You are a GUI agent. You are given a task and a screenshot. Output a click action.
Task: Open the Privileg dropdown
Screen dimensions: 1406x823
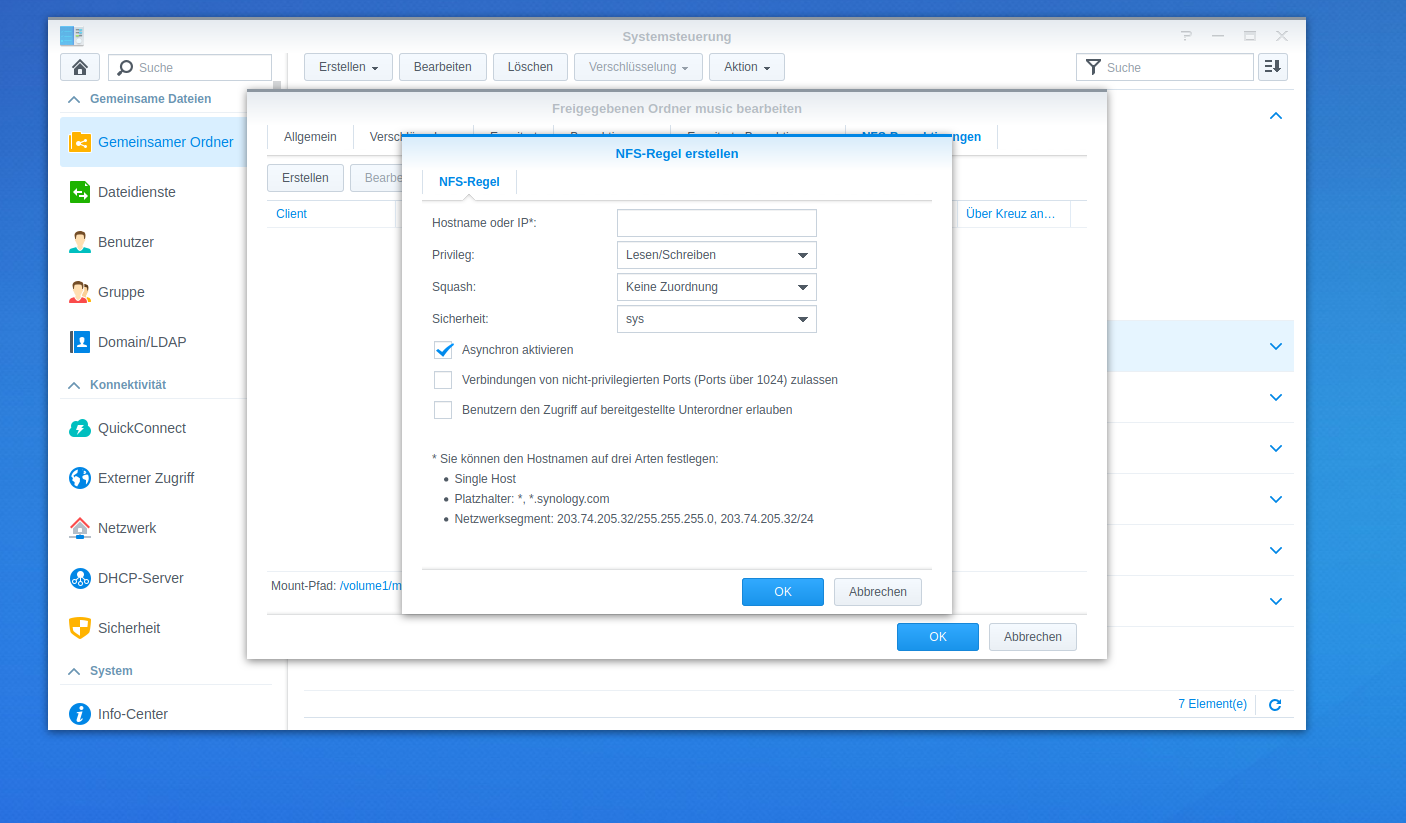tap(716, 255)
